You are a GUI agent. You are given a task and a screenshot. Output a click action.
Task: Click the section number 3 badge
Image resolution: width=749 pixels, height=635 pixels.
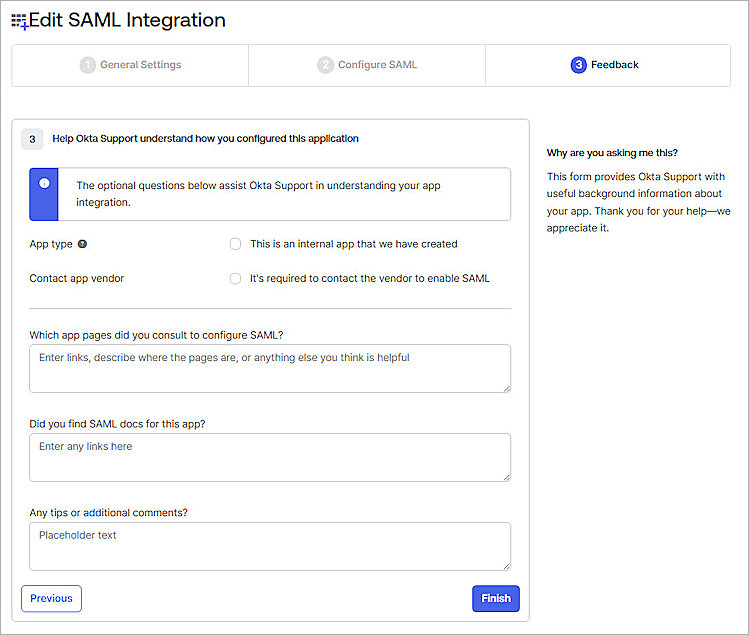click(x=32, y=140)
